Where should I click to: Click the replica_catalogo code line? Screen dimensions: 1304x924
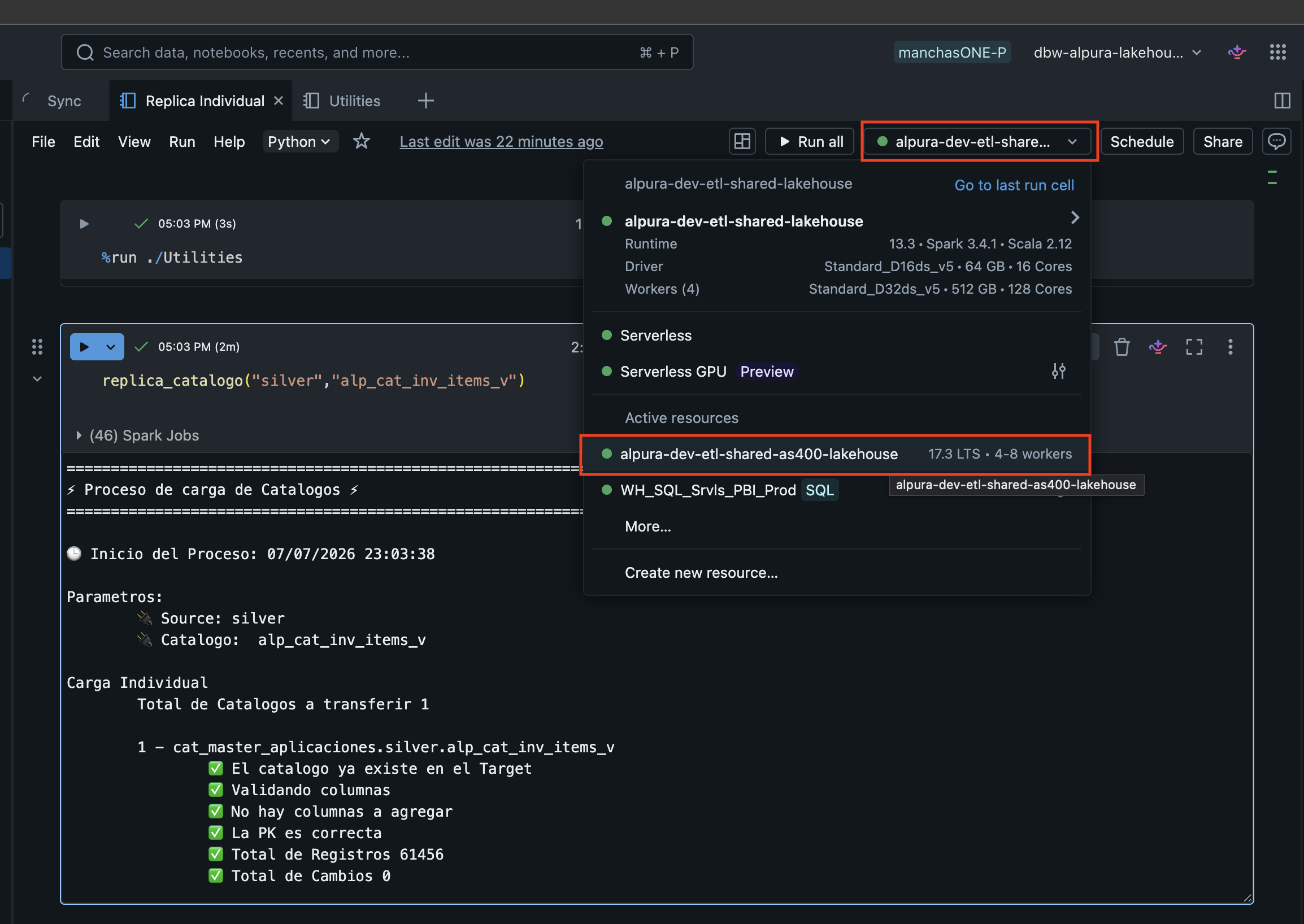(x=314, y=380)
